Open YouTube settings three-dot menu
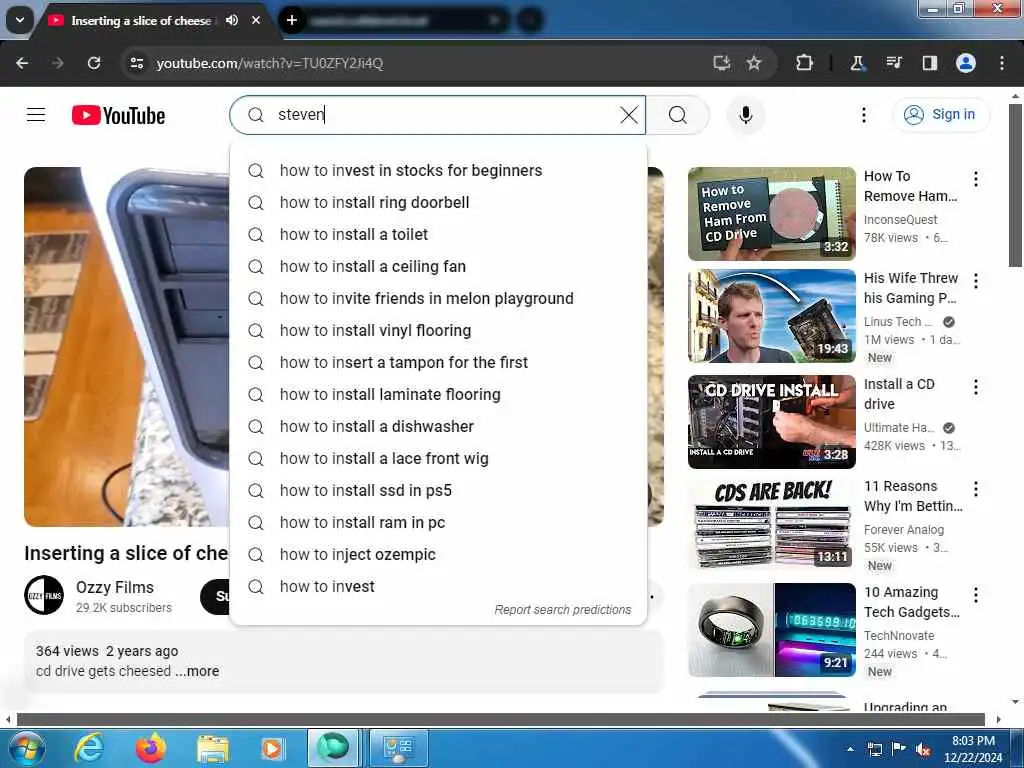 click(x=863, y=115)
